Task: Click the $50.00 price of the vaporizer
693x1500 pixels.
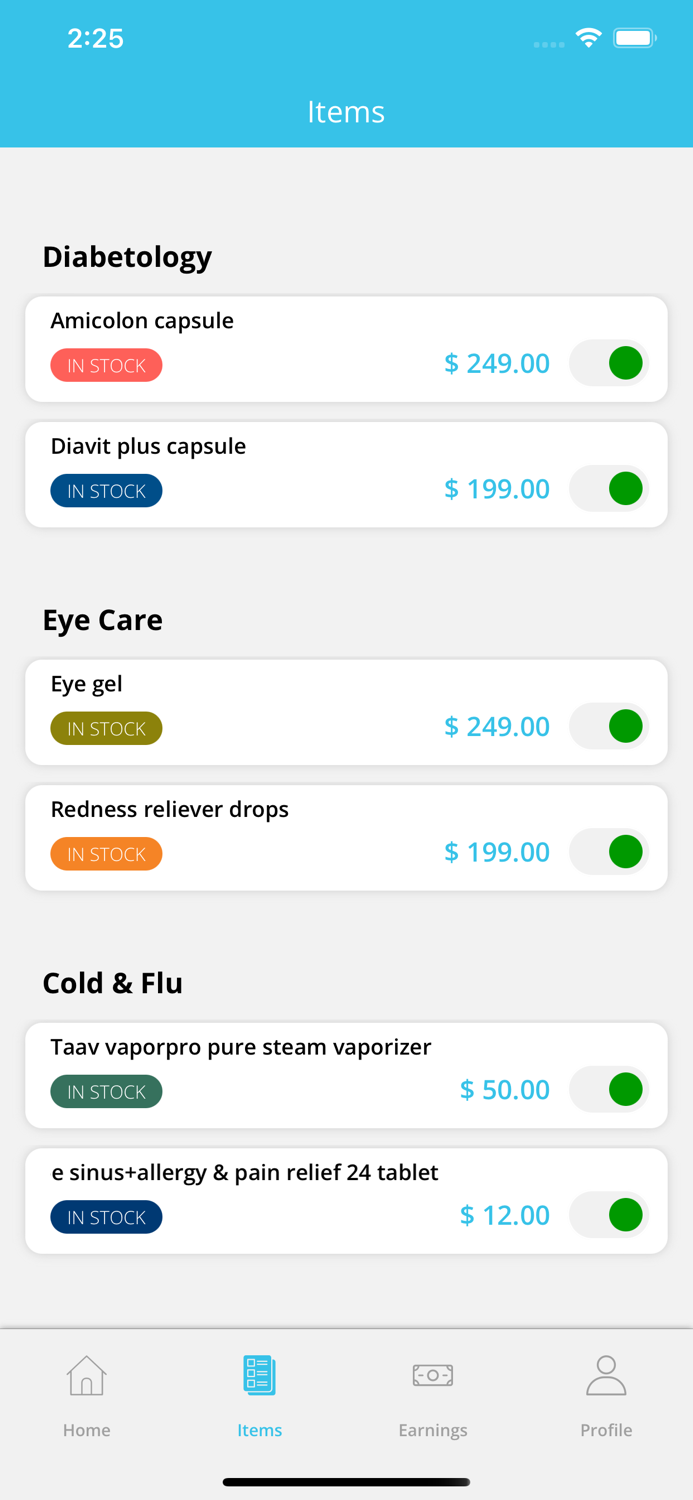Action: (x=505, y=1089)
